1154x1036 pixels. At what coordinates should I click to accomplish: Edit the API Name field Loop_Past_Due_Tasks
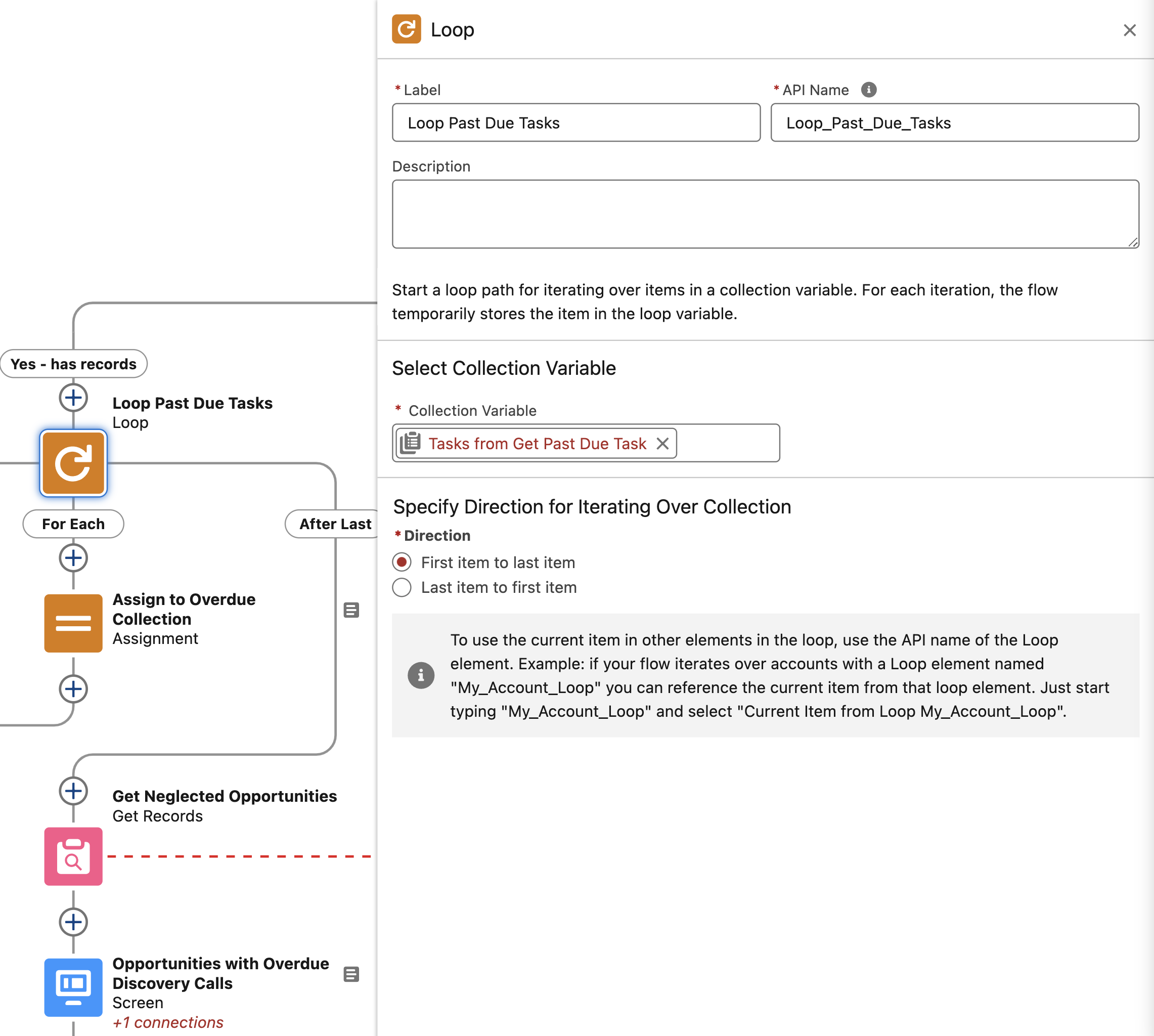coord(954,122)
